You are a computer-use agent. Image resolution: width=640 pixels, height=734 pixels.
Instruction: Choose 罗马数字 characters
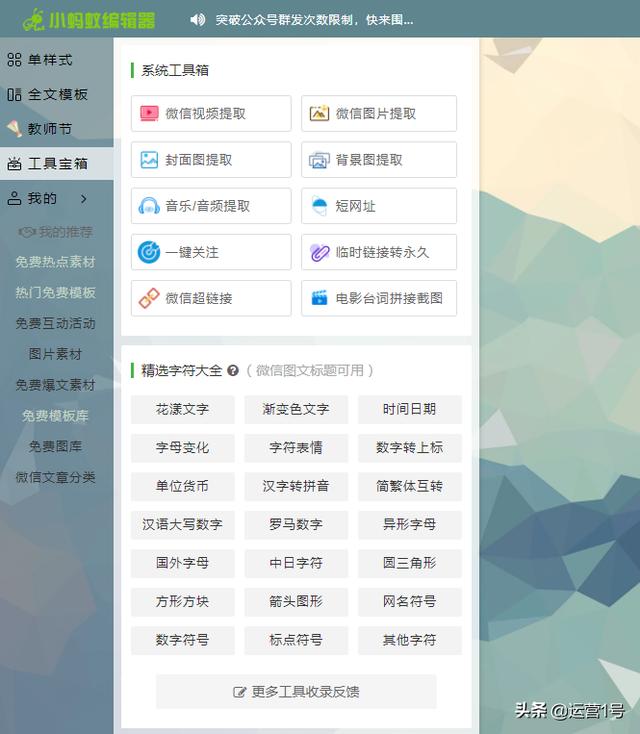click(x=296, y=525)
